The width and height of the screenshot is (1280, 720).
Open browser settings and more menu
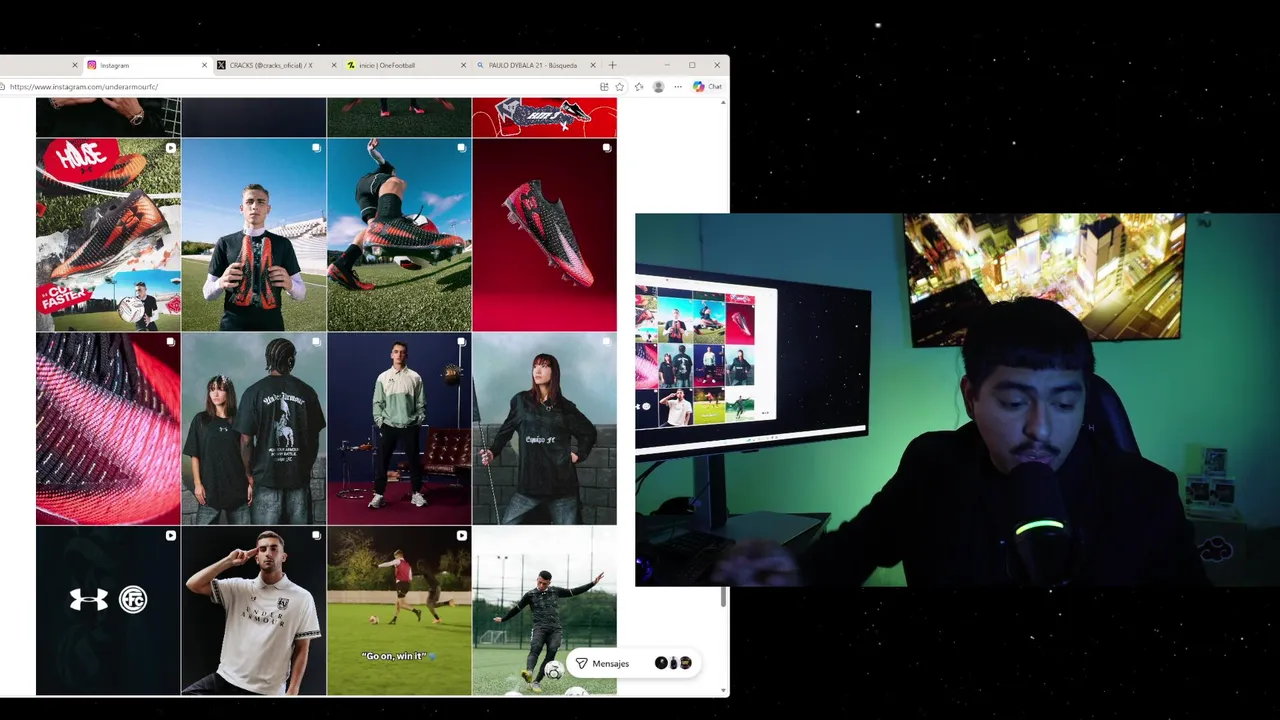(x=678, y=87)
